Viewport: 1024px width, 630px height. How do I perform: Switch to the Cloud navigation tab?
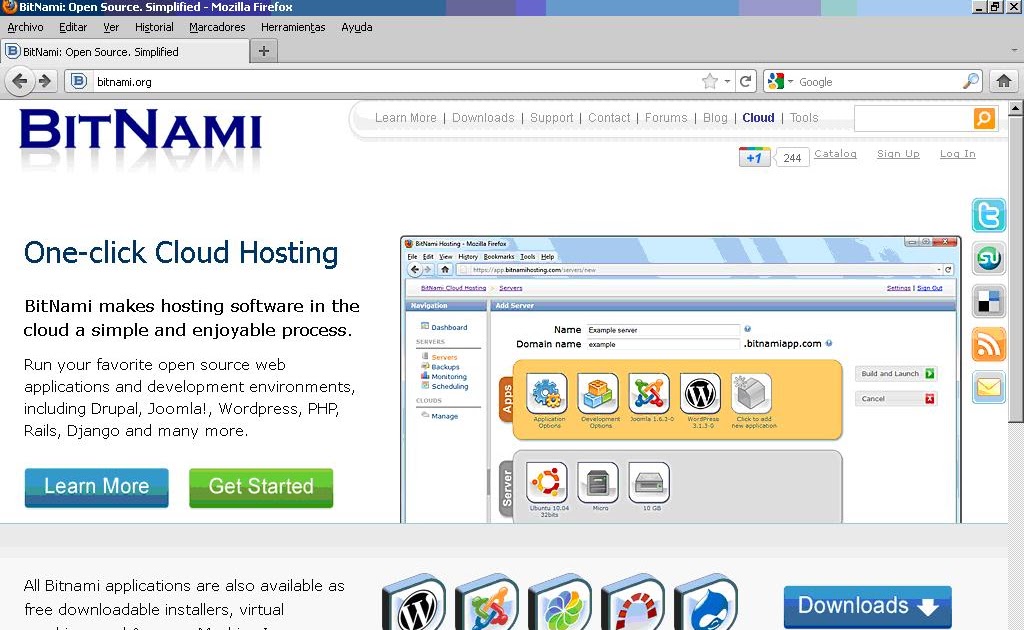coord(758,118)
